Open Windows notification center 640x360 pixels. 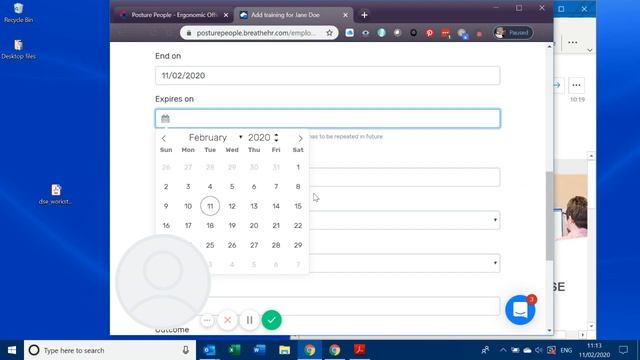[623, 350]
